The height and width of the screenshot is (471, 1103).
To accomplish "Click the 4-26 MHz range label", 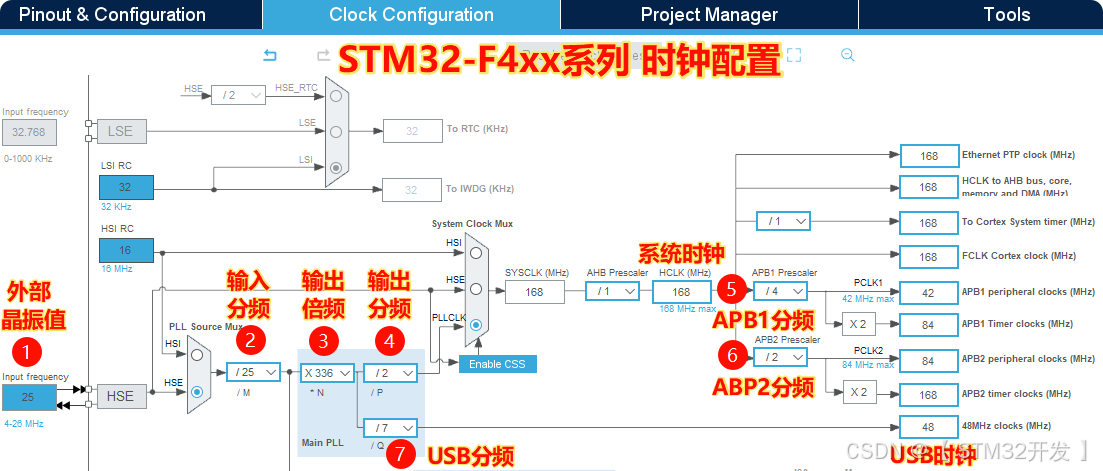I will click(23, 424).
